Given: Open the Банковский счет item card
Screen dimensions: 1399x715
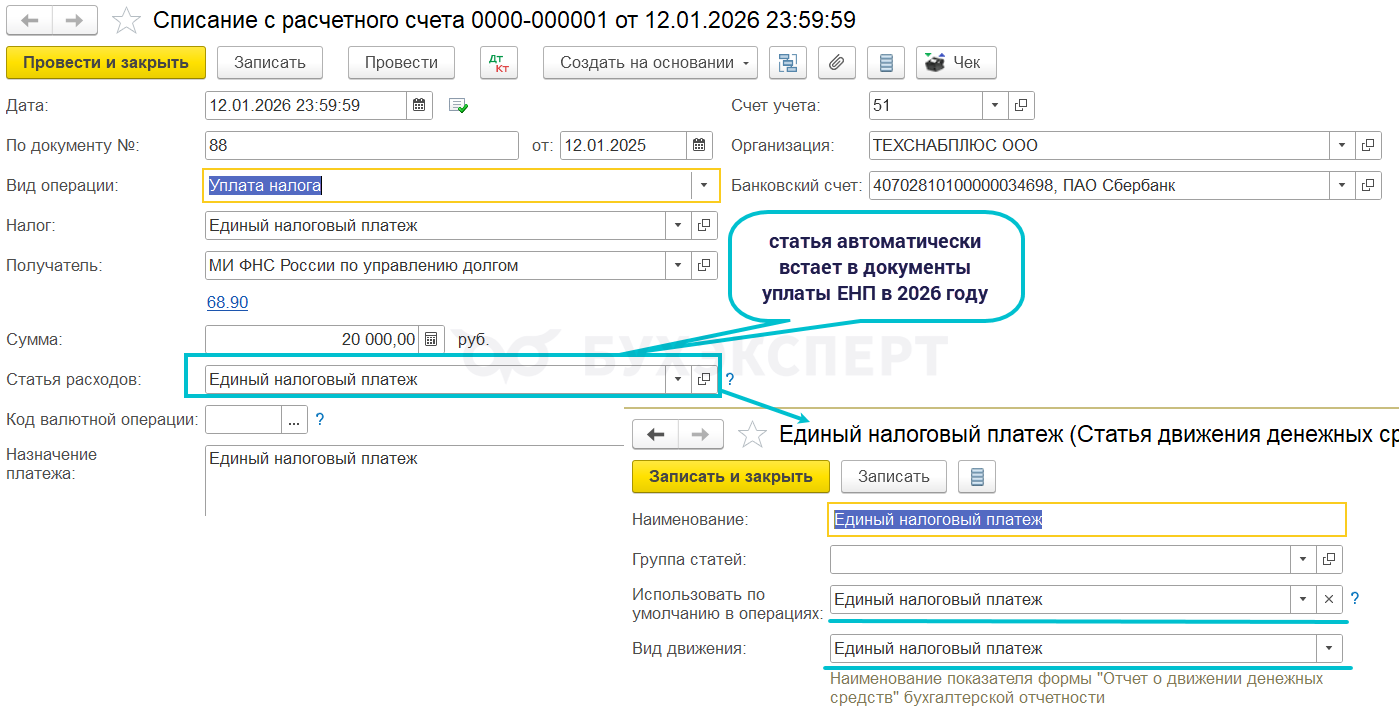Looking at the screenshot, I should [1368, 185].
